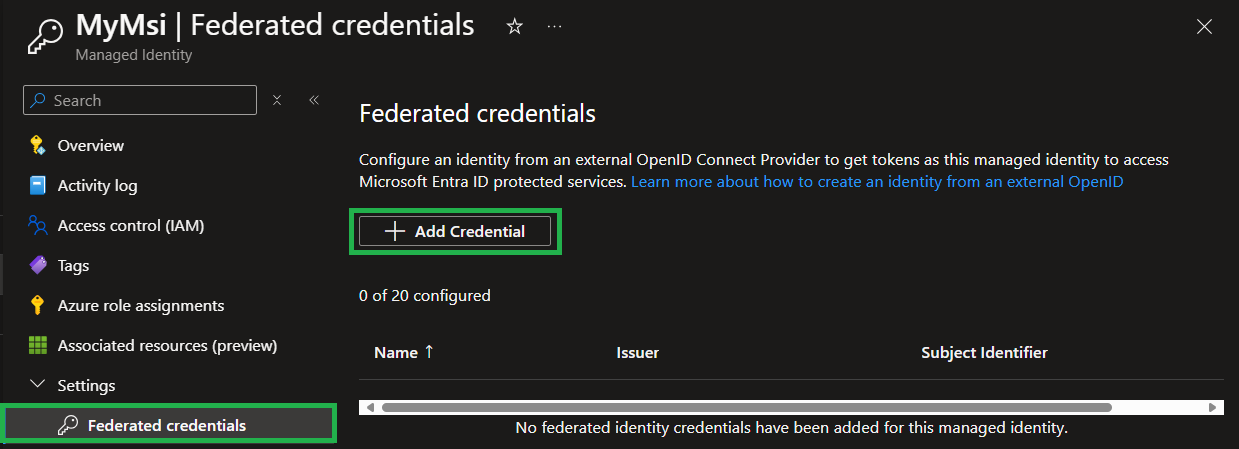Image resolution: width=1239 pixels, height=449 pixels.
Task: Click the scrollbar left arrow
Action: [x=368, y=407]
